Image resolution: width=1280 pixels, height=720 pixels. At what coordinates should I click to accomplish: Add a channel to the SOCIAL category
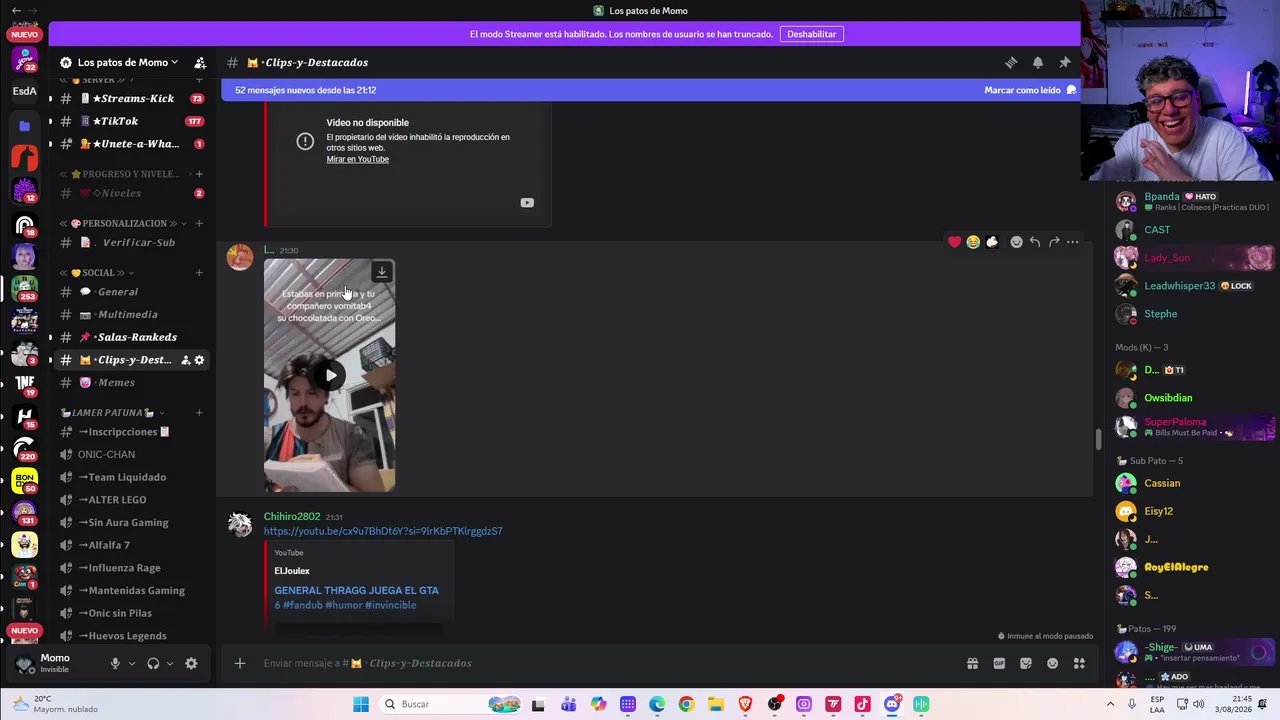coord(199,273)
